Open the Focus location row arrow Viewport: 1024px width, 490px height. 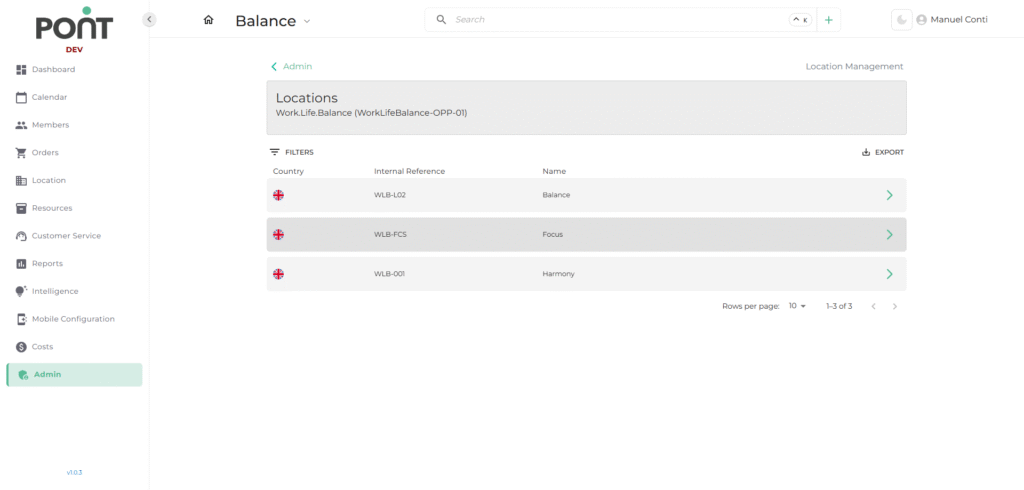tap(889, 234)
